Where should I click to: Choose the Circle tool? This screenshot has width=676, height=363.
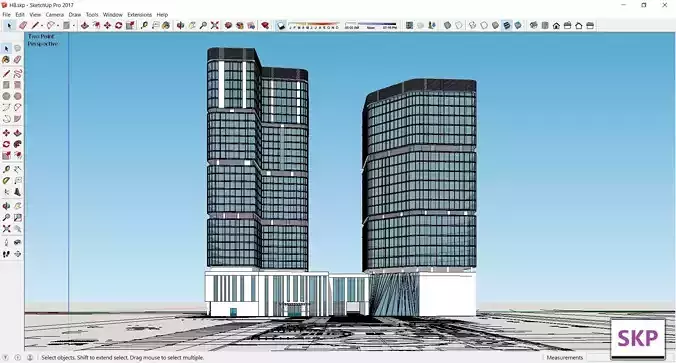click(x=6, y=96)
